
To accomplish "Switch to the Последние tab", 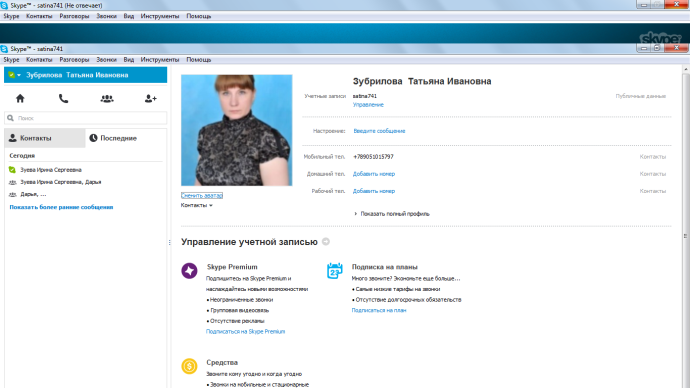I will click(x=126, y=138).
